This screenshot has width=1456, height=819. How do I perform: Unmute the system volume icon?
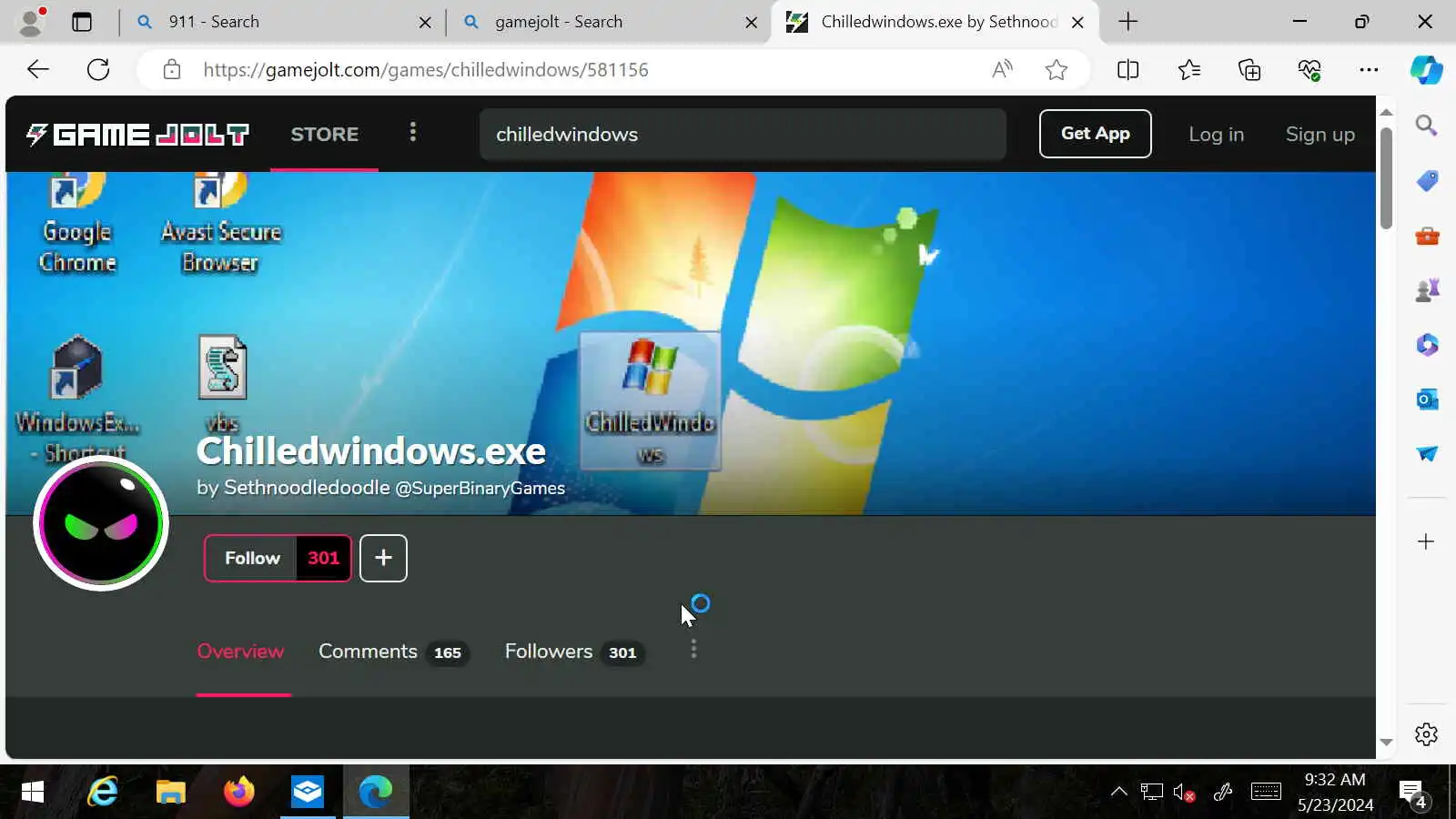pyautogui.click(x=1185, y=792)
